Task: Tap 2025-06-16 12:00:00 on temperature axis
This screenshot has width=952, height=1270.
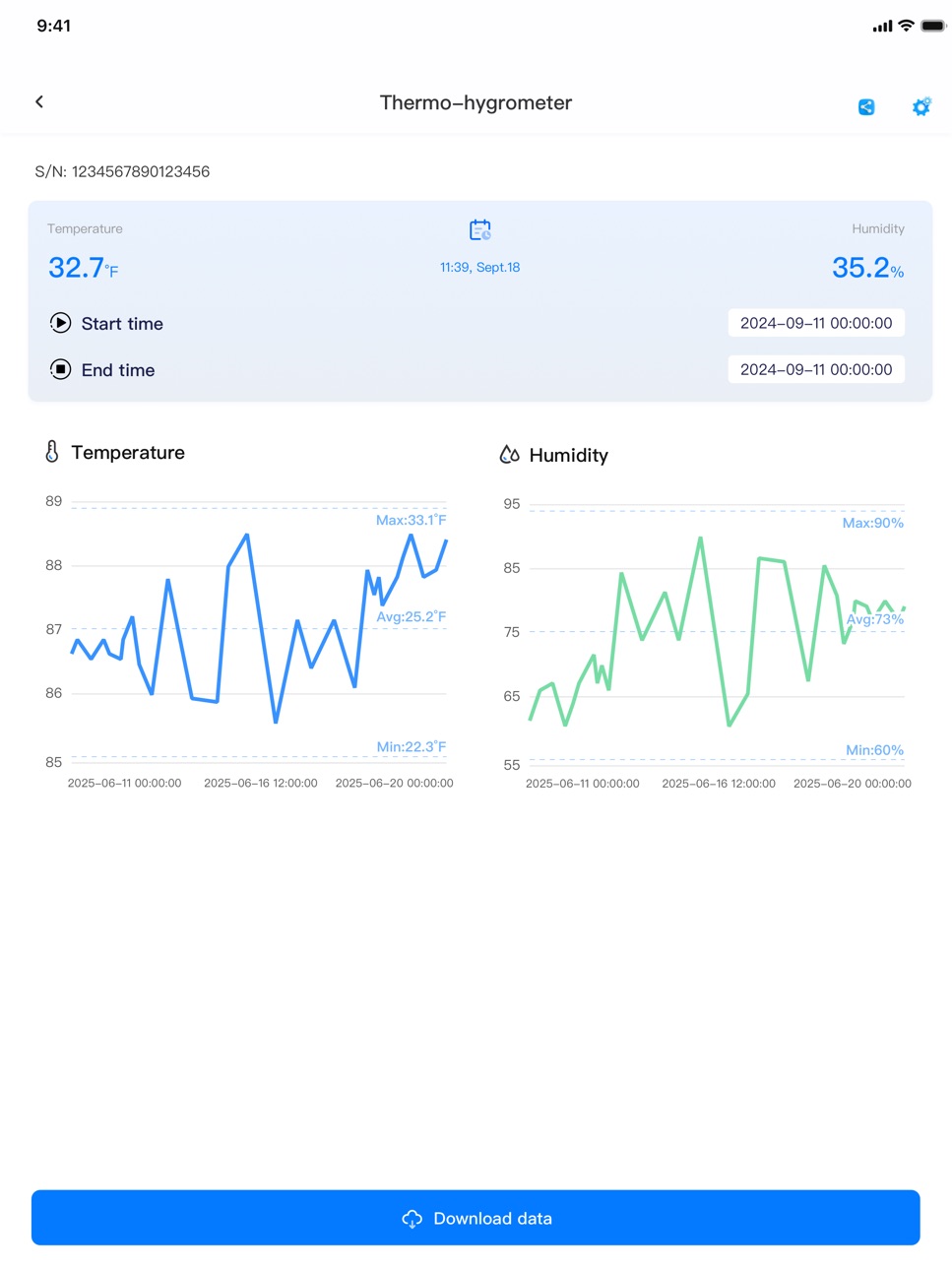Action: 261,783
